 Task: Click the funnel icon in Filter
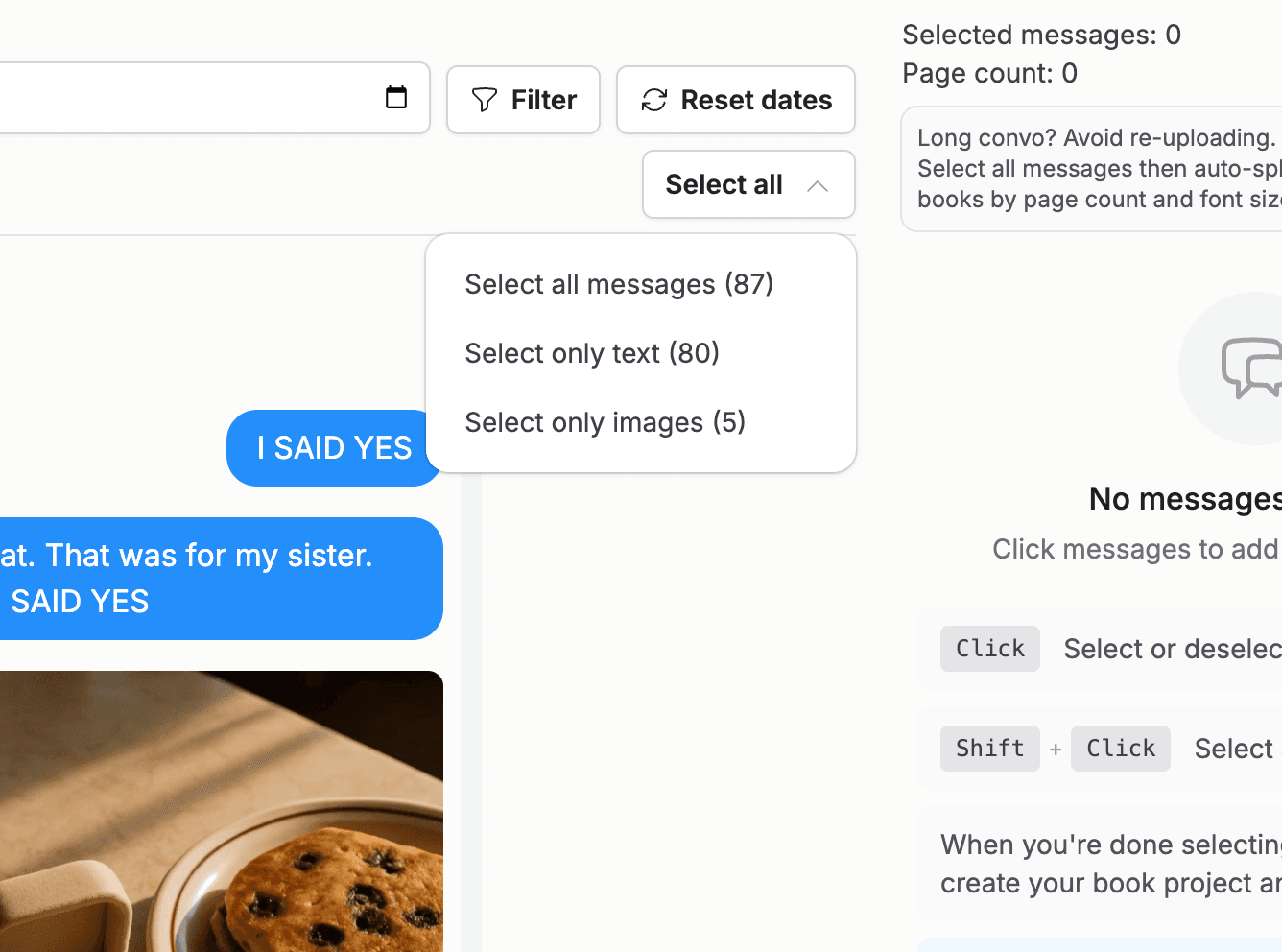click(x=485, y=100)
